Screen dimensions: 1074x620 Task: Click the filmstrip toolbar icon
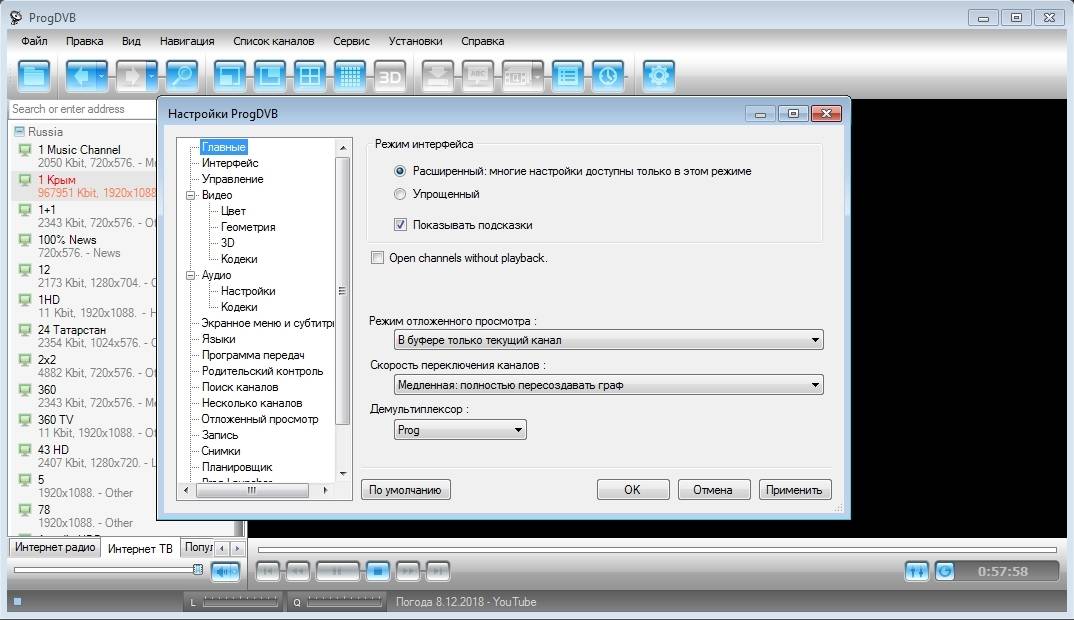(x=517, y=76)
